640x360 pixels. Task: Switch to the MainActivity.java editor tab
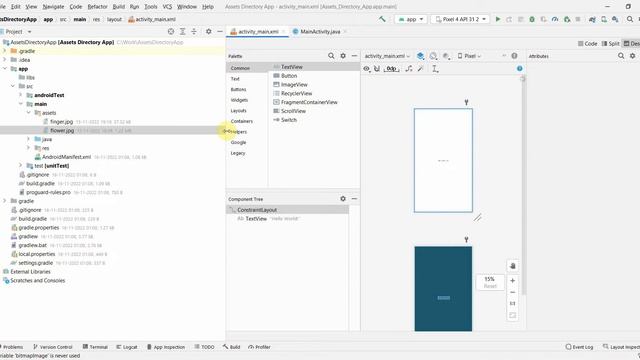[320, 31]
